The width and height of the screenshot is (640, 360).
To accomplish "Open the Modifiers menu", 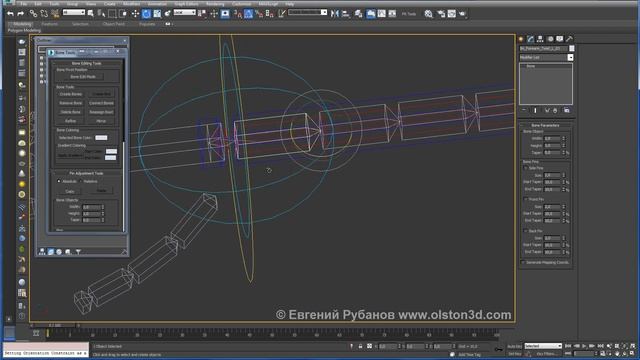I will pos(131,4).
